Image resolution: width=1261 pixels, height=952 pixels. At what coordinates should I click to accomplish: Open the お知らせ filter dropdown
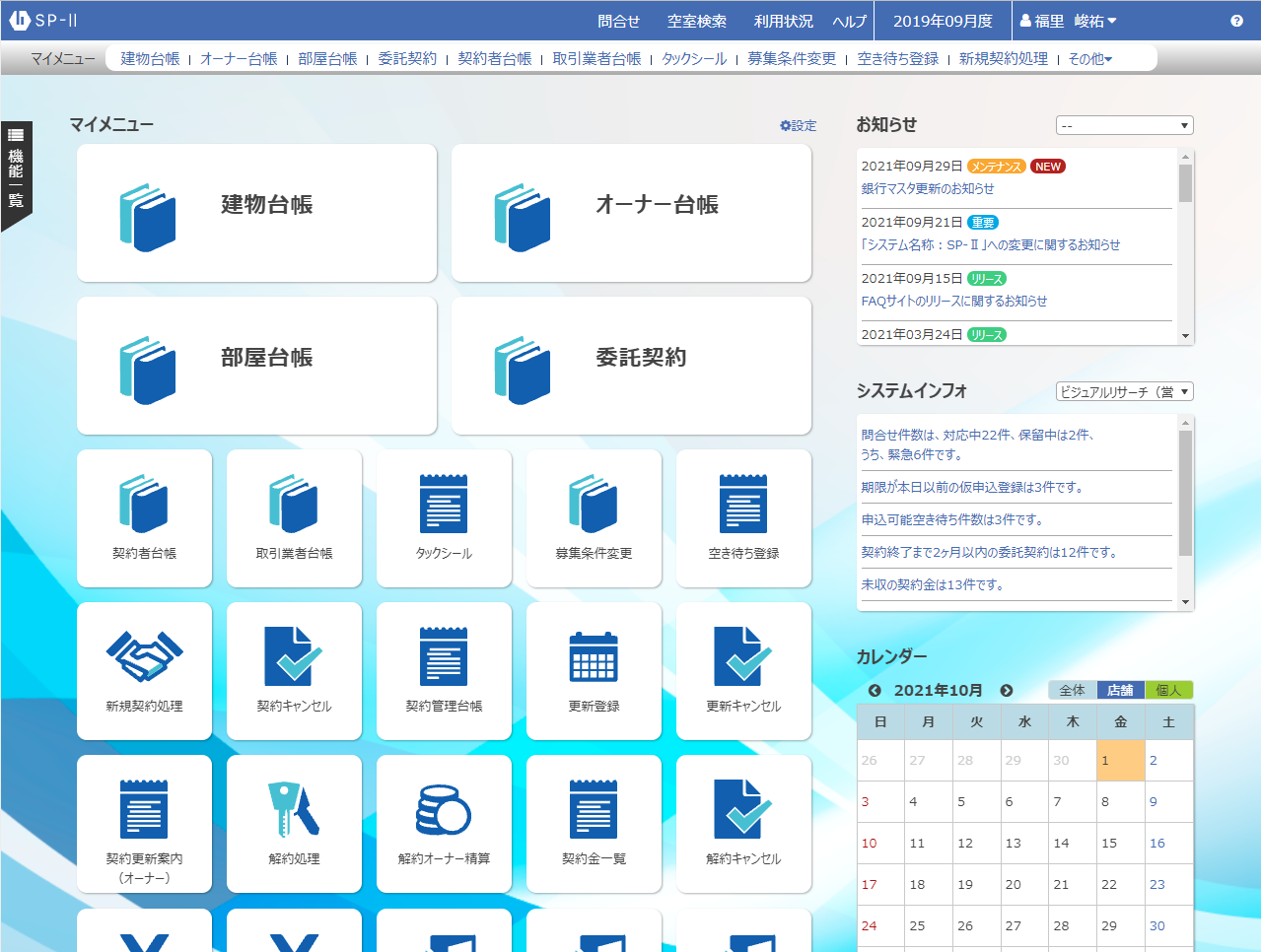tap(1124, 125)
